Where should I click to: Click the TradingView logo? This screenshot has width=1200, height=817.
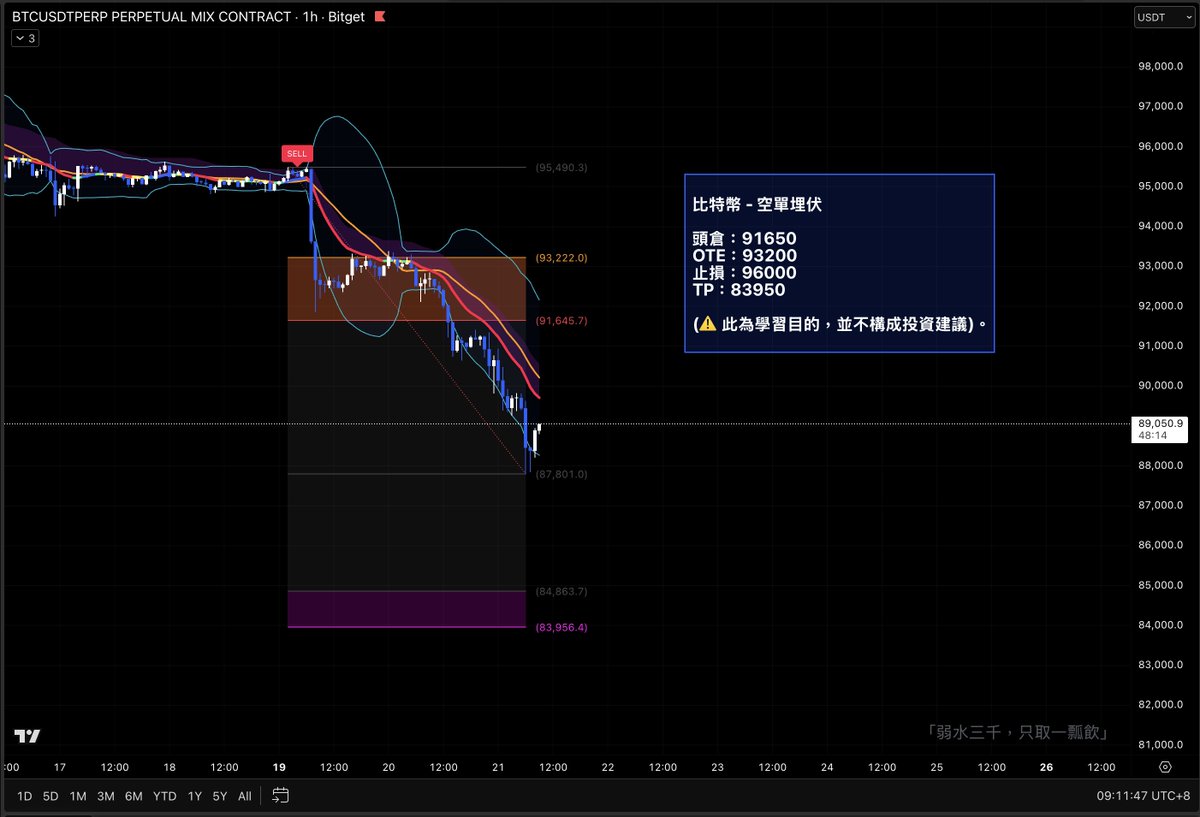click(x=27, y=736)
